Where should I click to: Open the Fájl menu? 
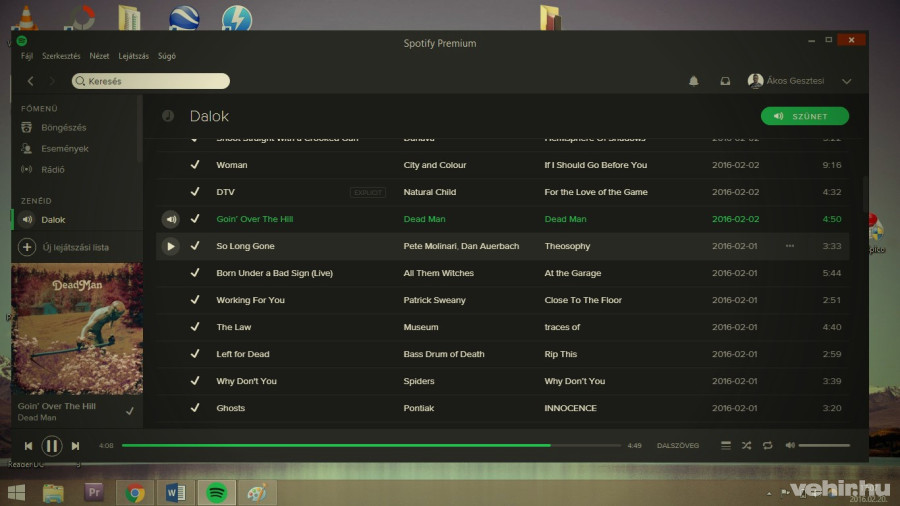pyautogui.click(x=27, y=56)
